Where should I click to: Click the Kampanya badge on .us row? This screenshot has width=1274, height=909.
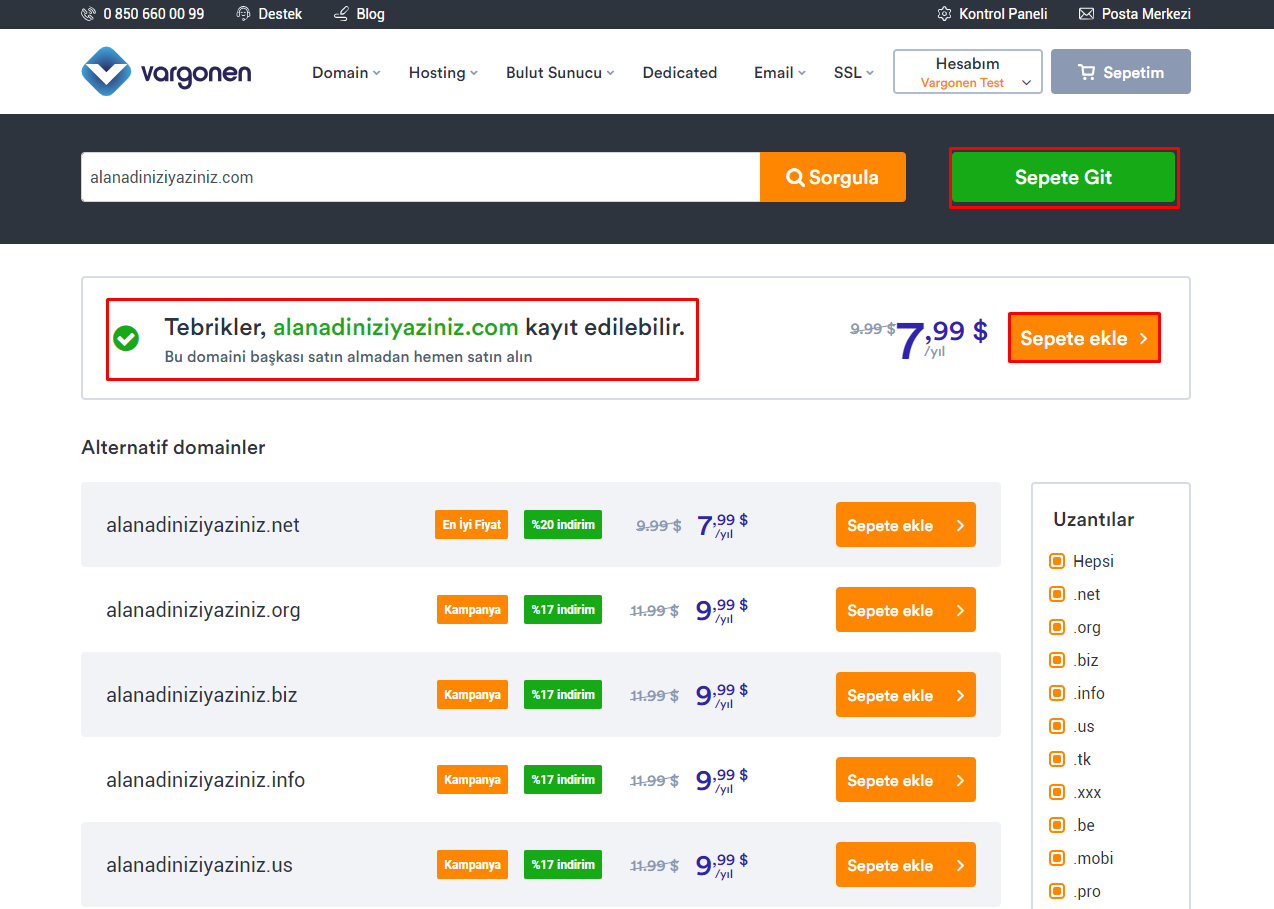point(472,865)
